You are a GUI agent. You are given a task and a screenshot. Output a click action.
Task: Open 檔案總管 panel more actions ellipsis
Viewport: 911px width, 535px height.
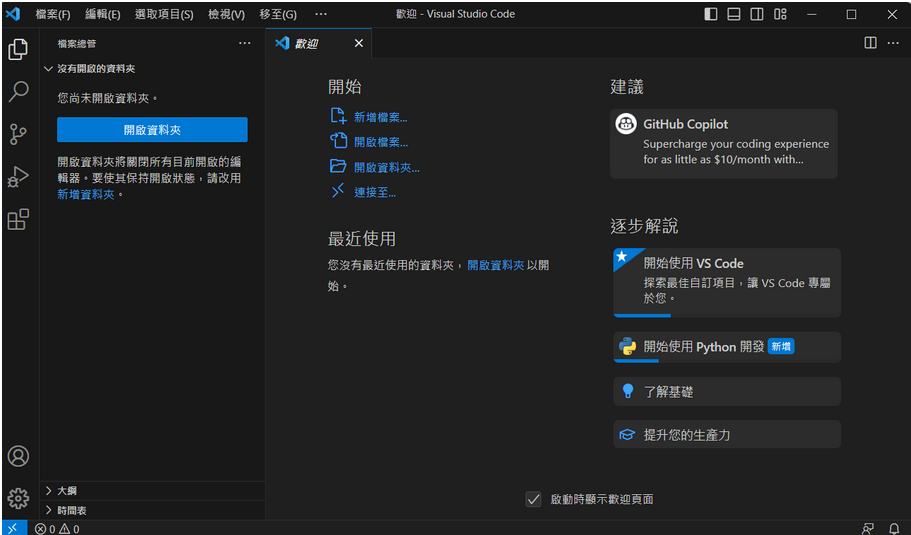[x=245, y=43]
